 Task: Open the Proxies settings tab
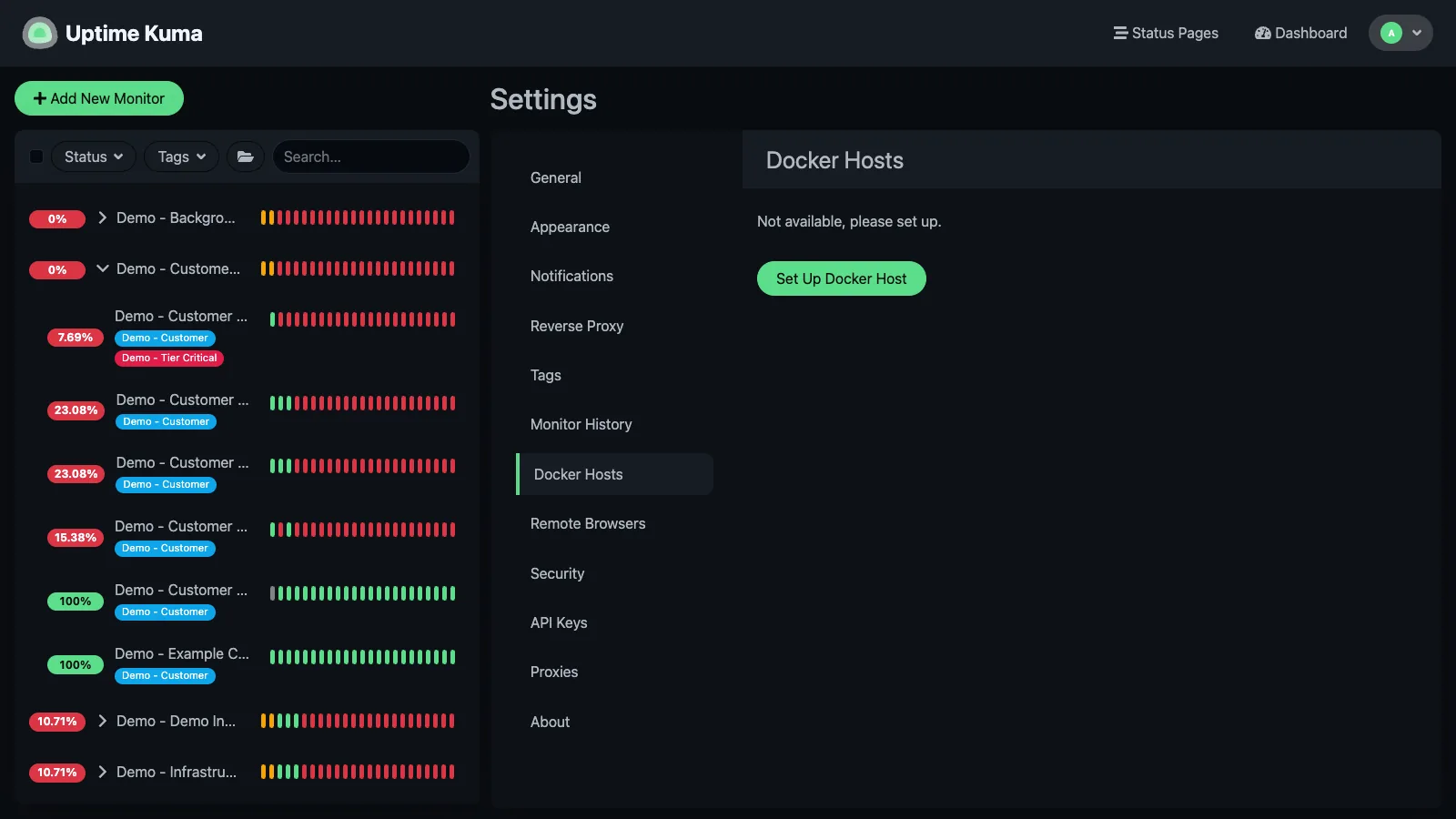614,672
